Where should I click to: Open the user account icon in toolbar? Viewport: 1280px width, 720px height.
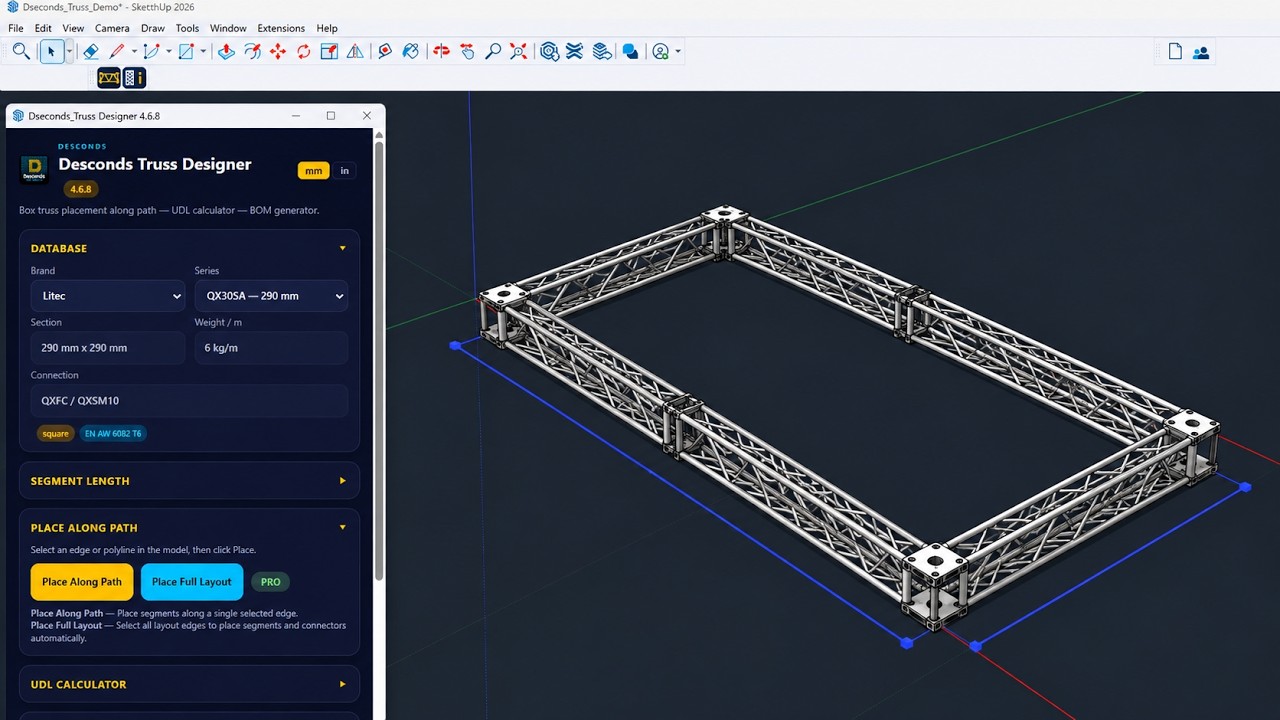660,51
